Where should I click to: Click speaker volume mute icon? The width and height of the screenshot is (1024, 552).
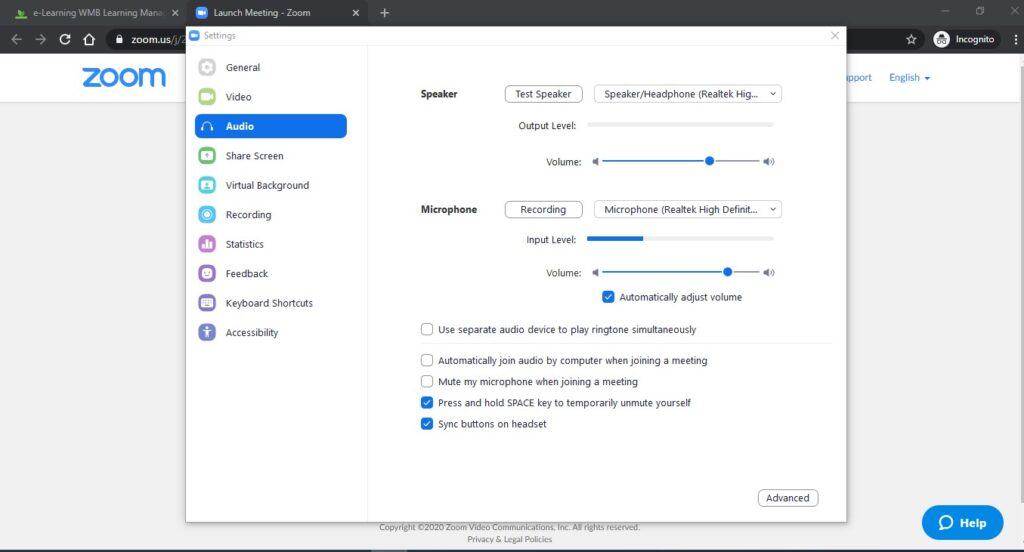[595, 161]
